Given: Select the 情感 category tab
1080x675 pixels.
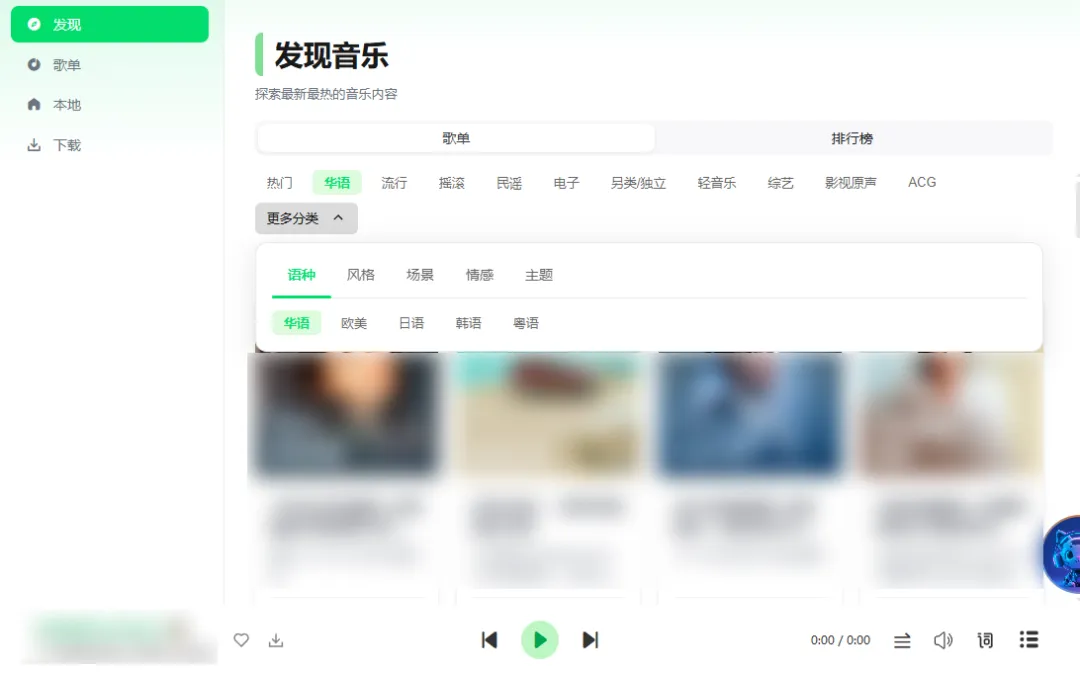Looking at the screenshot, I should 479,275.
